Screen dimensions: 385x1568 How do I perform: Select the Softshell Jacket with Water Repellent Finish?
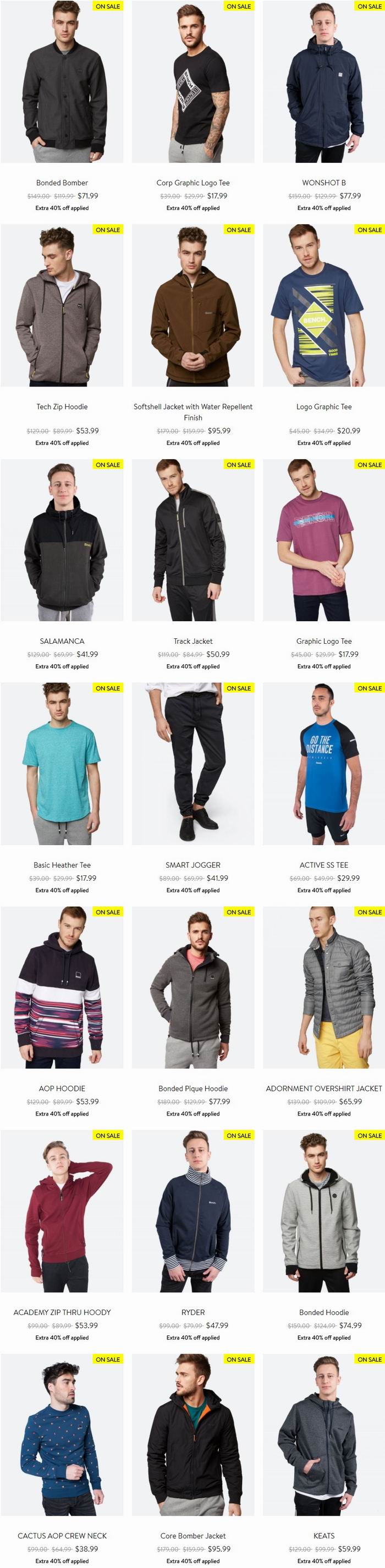[193, 412]
